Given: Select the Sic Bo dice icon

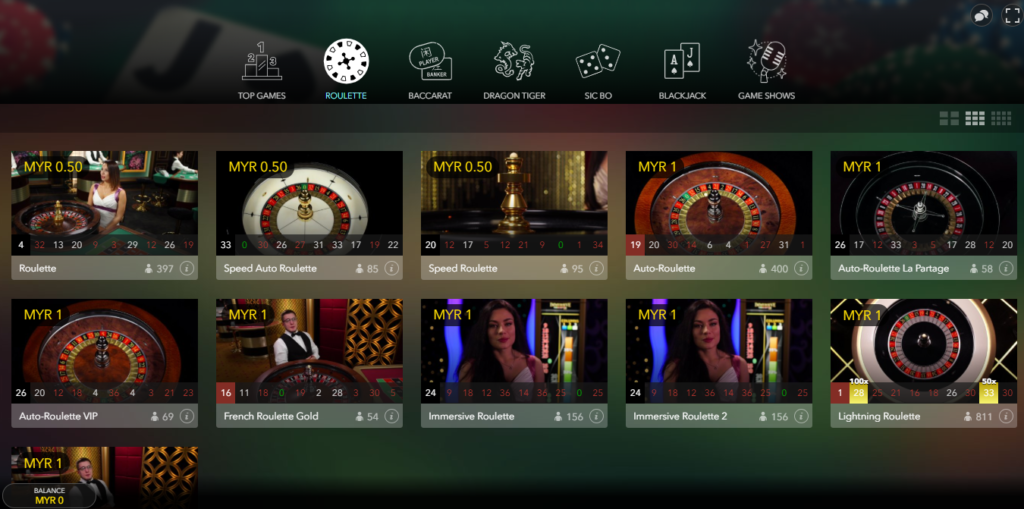Looking at the screenshot, I should (598, 61).
